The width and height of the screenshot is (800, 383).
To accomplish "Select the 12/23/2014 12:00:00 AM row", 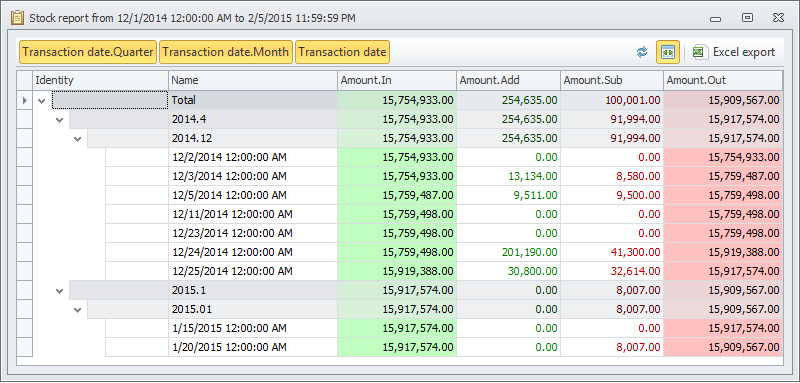I will pyautogui.click(x=399, y=234).
